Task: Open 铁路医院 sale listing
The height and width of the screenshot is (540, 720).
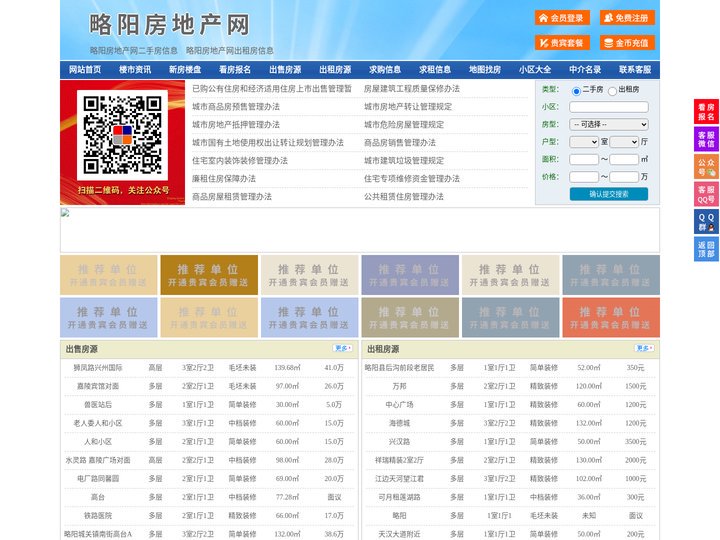Action: (x=98, y=516)
